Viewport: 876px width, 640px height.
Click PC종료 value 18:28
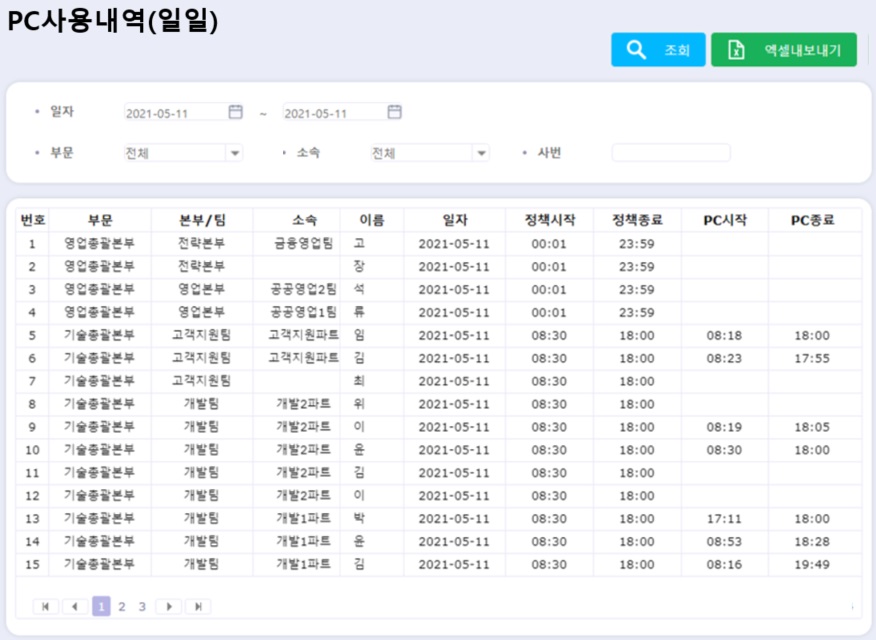coord(812,542)
